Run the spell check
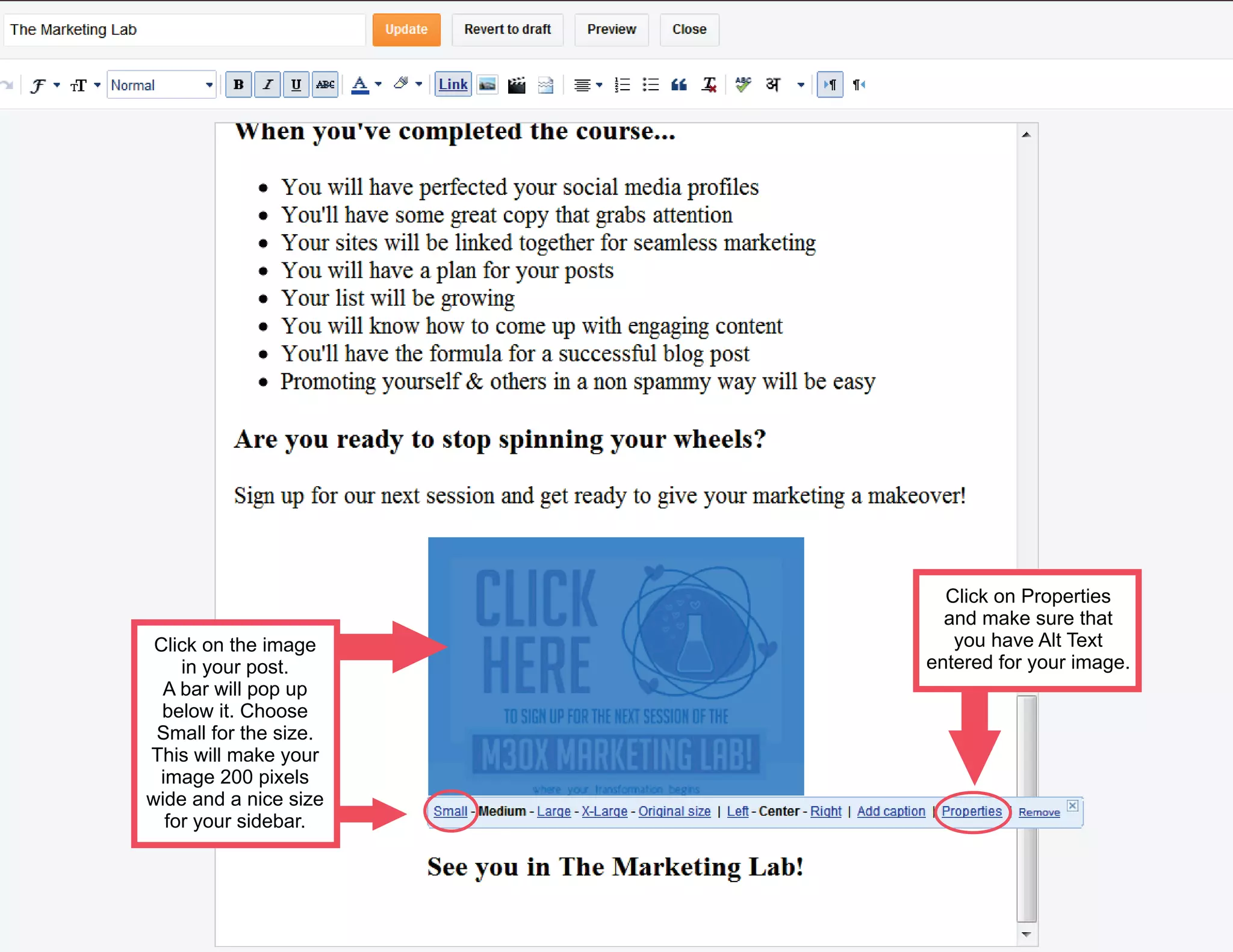This screenshot has width=1233, height=952. point(743,85)
